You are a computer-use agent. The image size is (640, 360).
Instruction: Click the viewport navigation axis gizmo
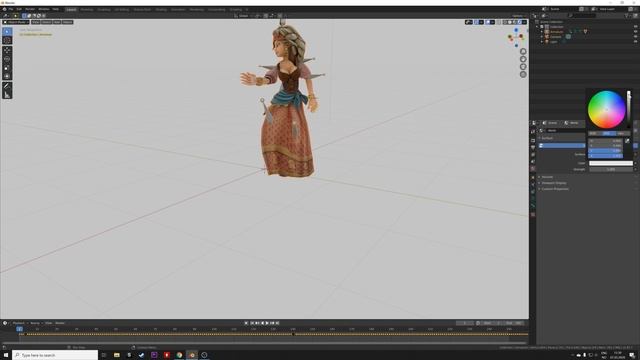516,37
